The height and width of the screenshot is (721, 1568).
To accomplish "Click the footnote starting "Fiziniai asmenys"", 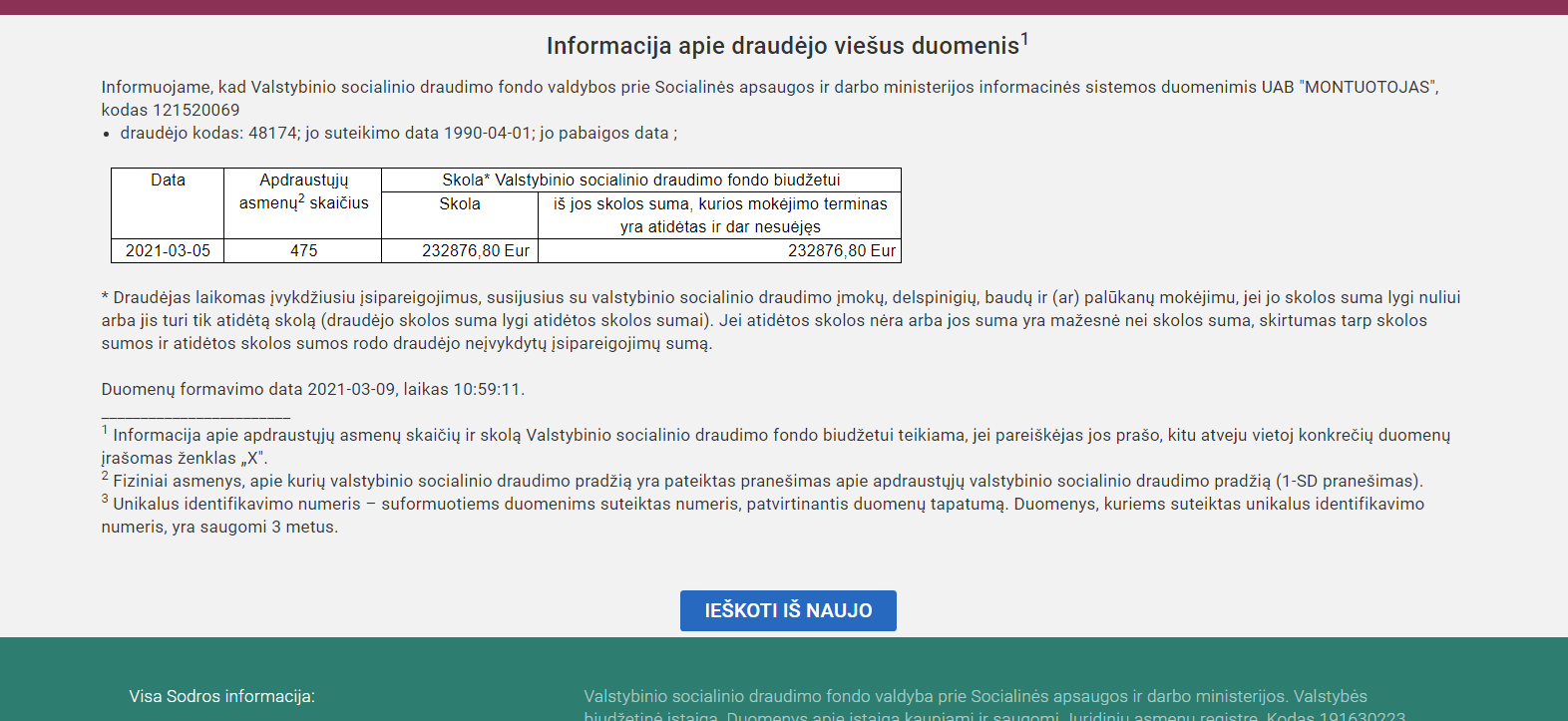I will [x=766, y=482].
